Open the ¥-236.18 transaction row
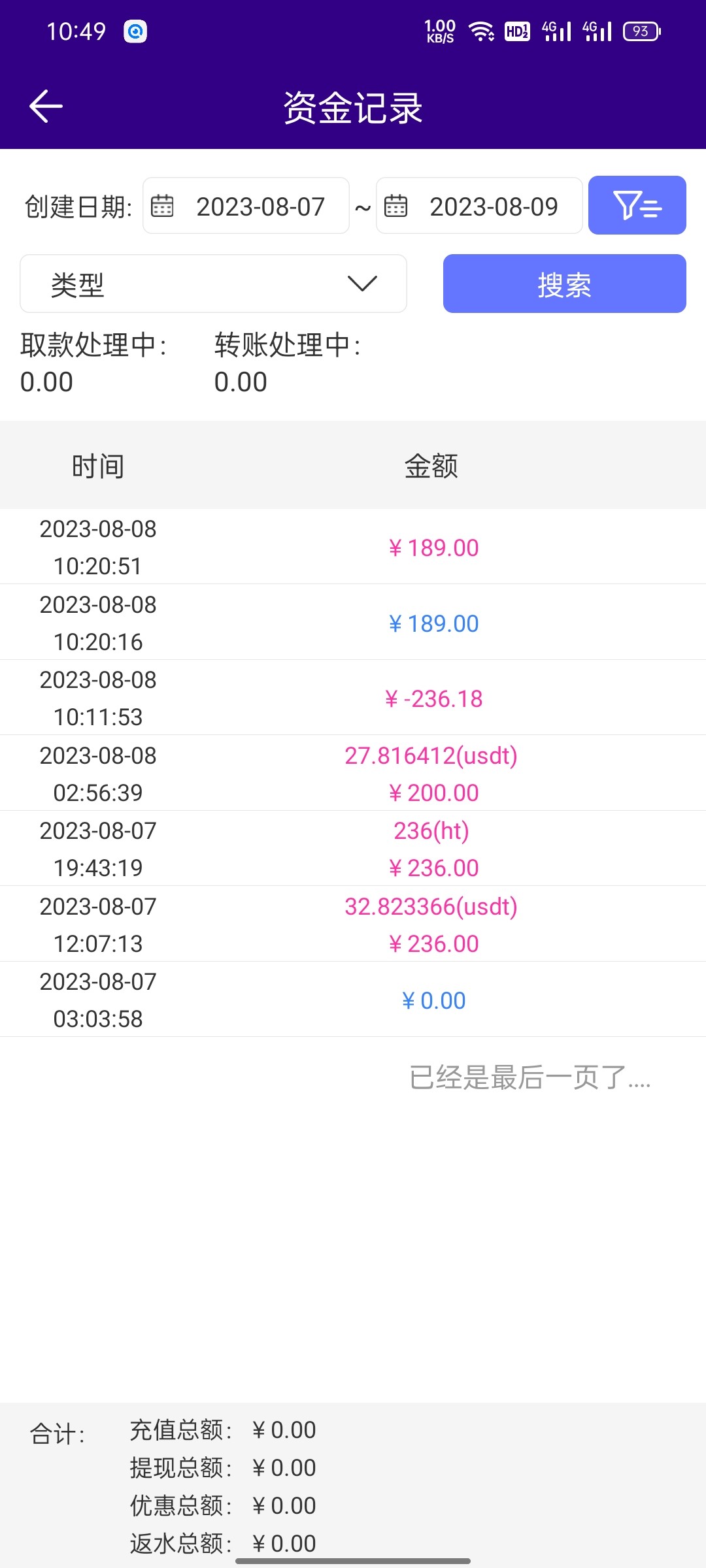This screenshot has width=706, height=1568. point(353,698)
